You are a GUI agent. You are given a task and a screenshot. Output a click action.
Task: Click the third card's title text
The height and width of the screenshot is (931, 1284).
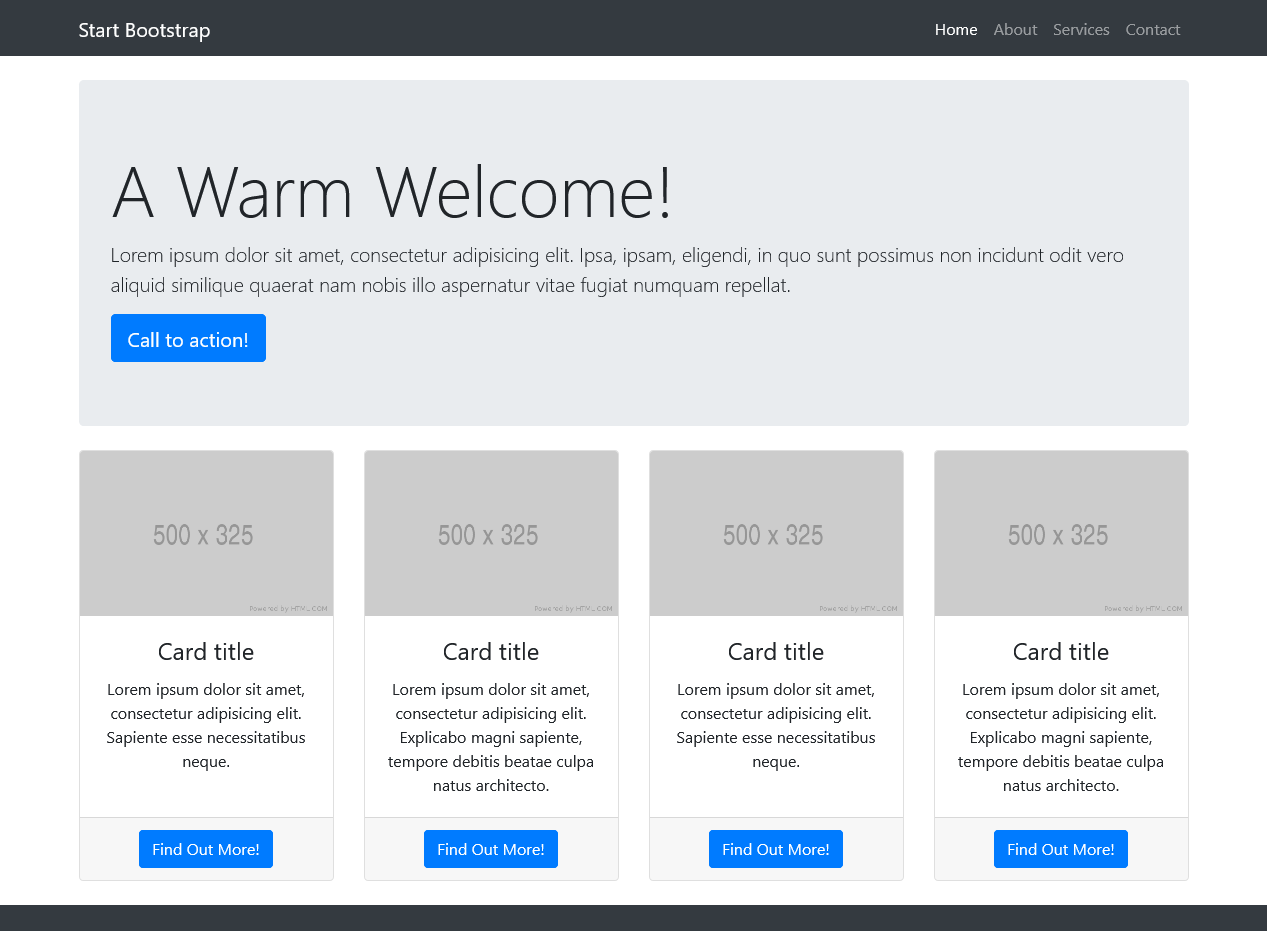coord(776,652)
